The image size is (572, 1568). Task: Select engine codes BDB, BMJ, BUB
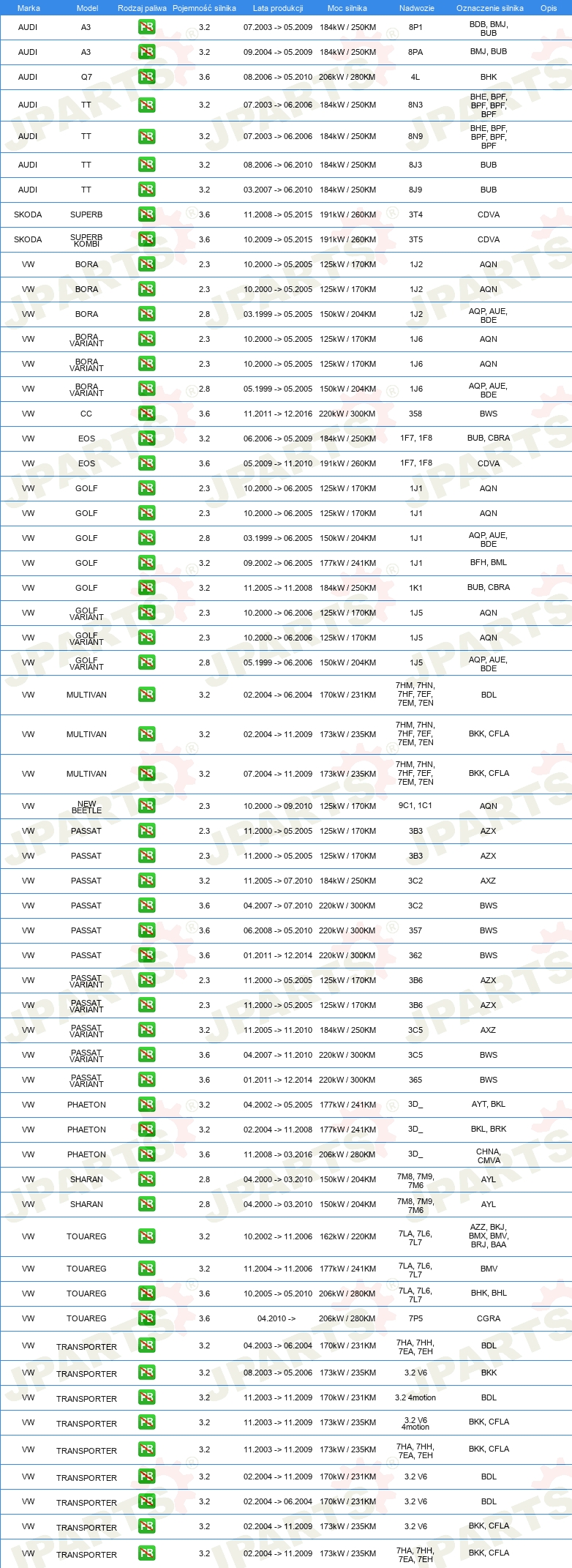coord(489,29)
